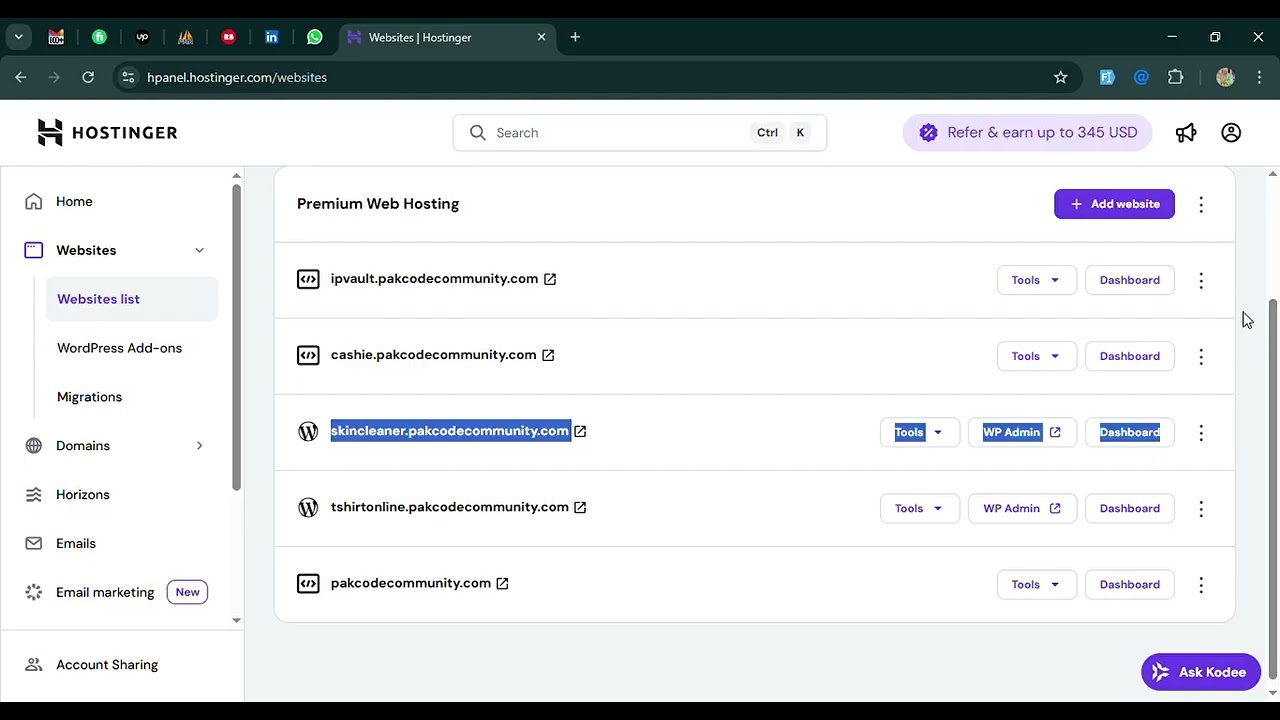Click WordPress logo beside tshirtonline site

308,507
